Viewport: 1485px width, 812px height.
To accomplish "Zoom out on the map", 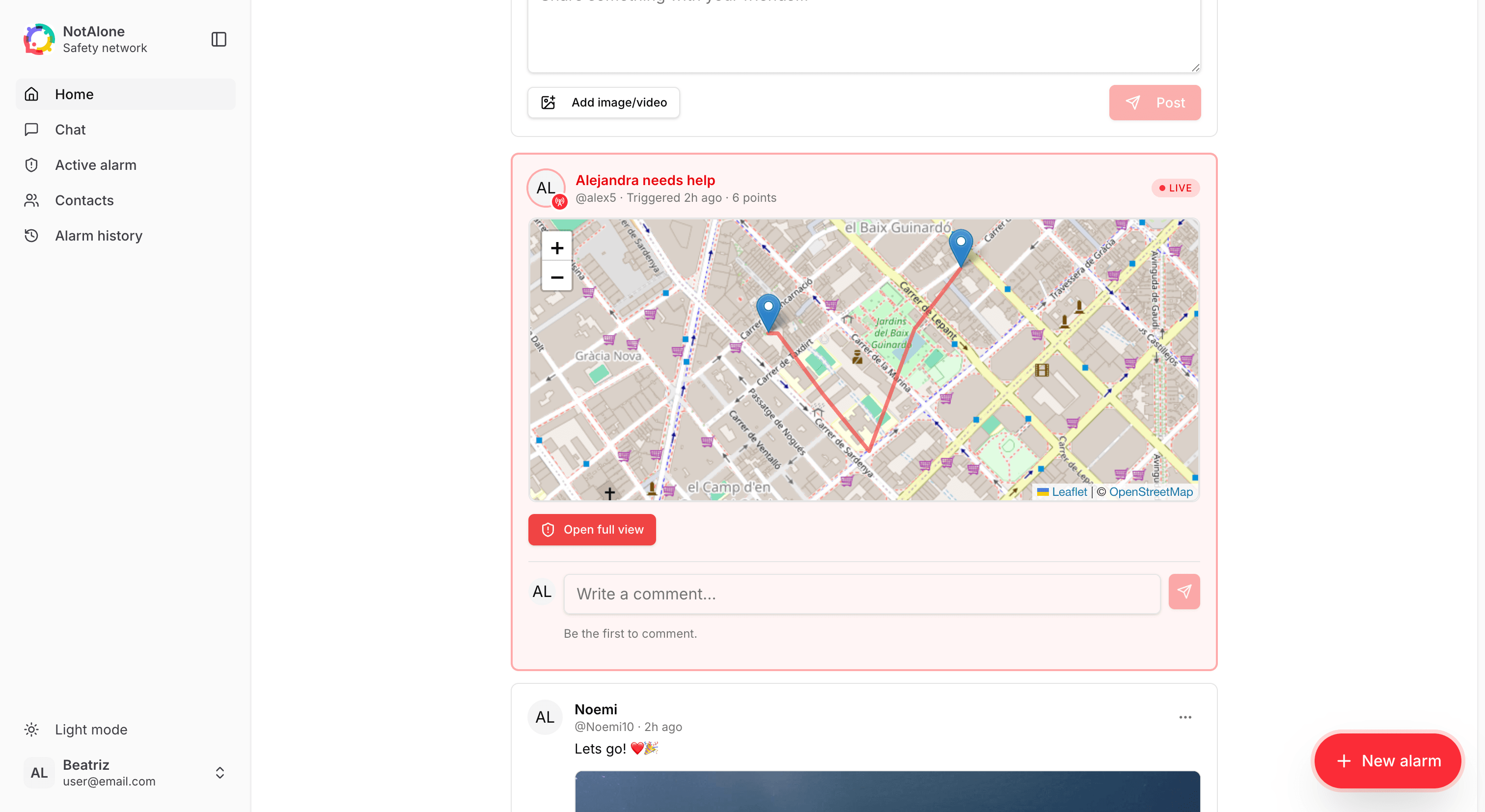I will coord(557,277).
